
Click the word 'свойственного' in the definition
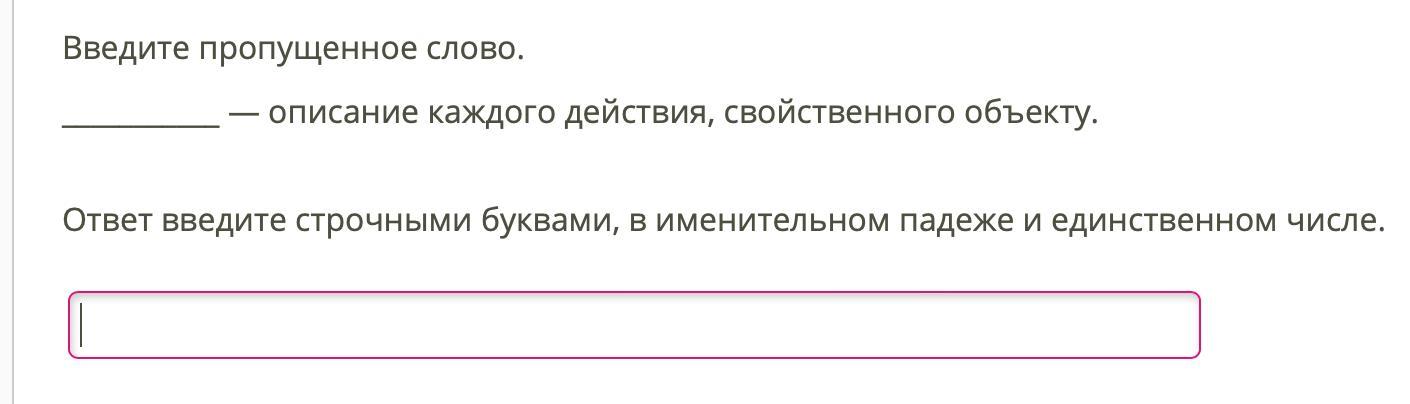coord(840,113)
